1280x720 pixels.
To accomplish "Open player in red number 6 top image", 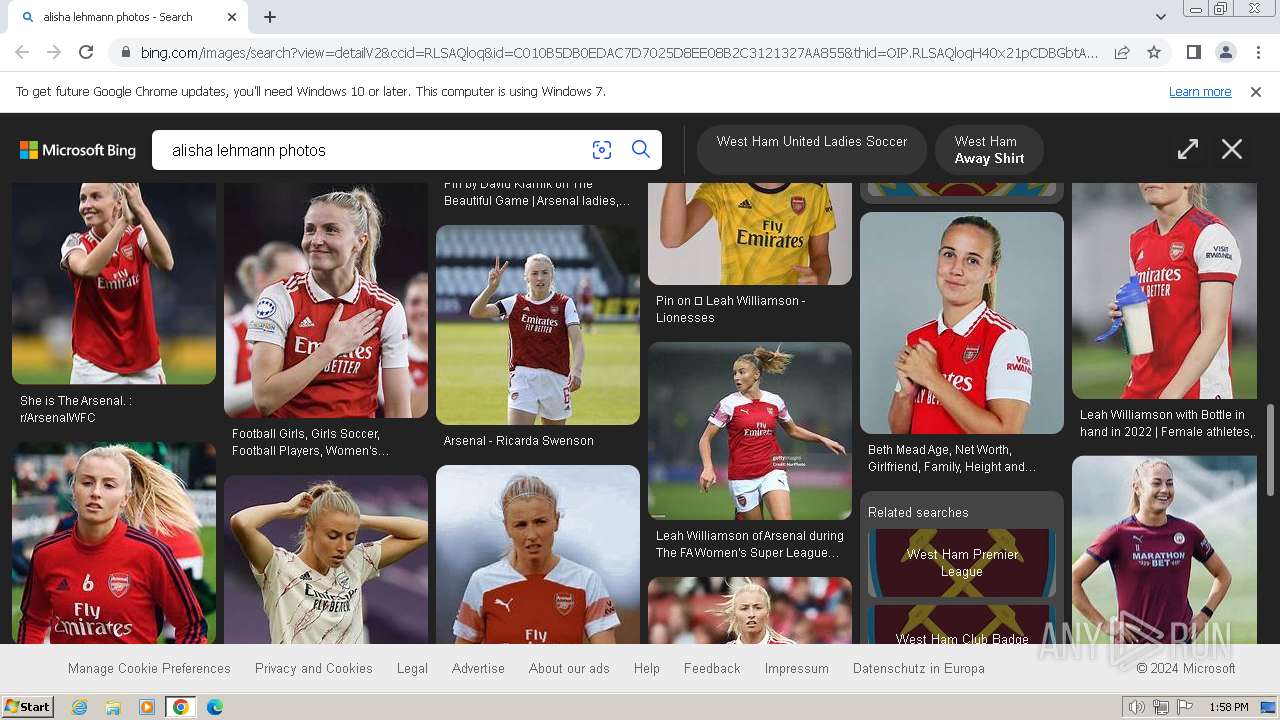I will tap(114, 543).
